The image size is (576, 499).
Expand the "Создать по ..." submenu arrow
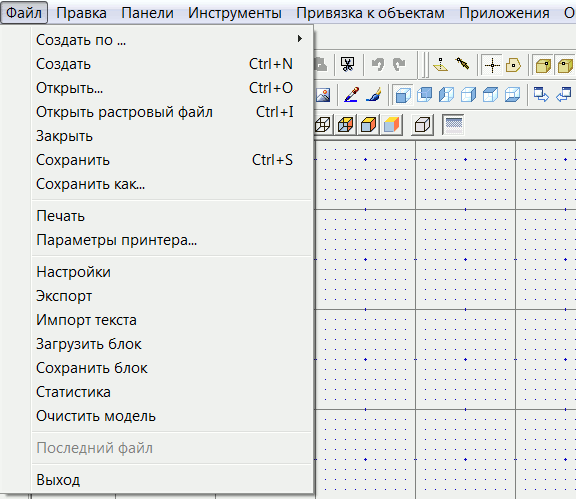point(300,39)
